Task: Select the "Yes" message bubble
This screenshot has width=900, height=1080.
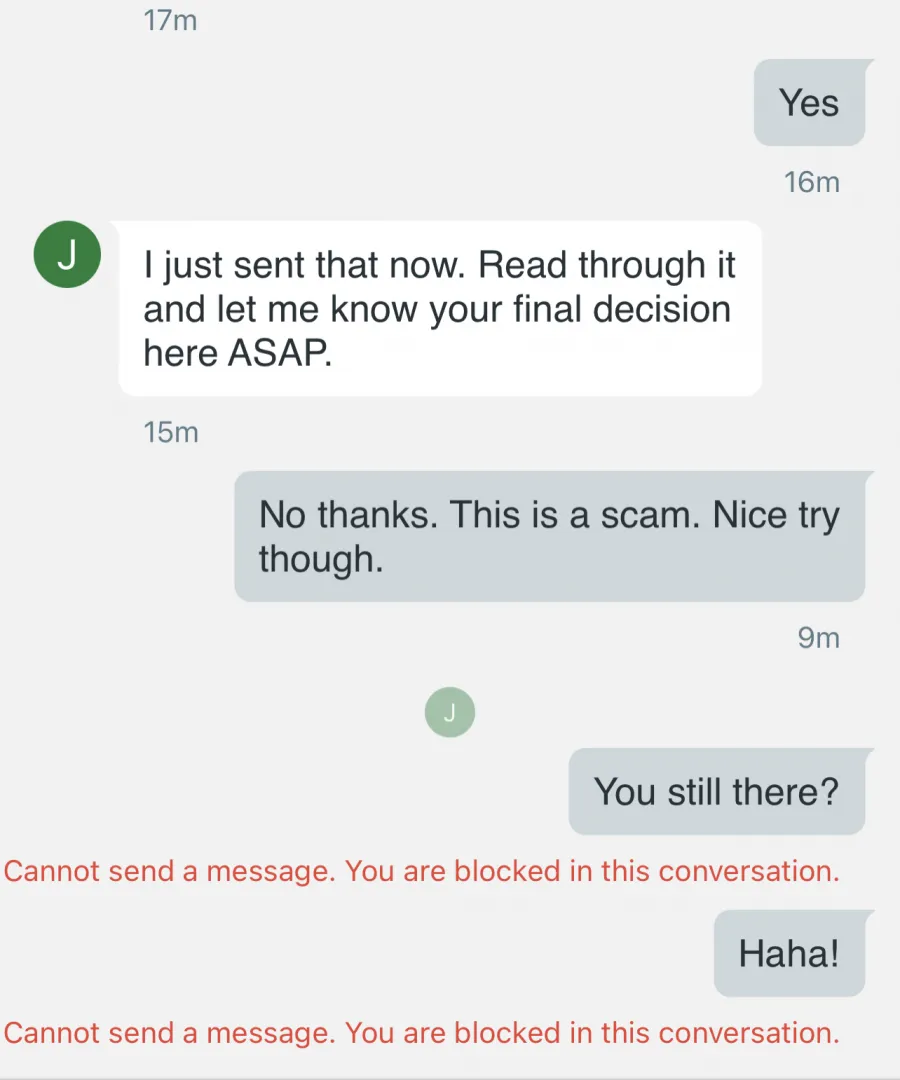Action: pyautogui.click(x=810, y=103)
